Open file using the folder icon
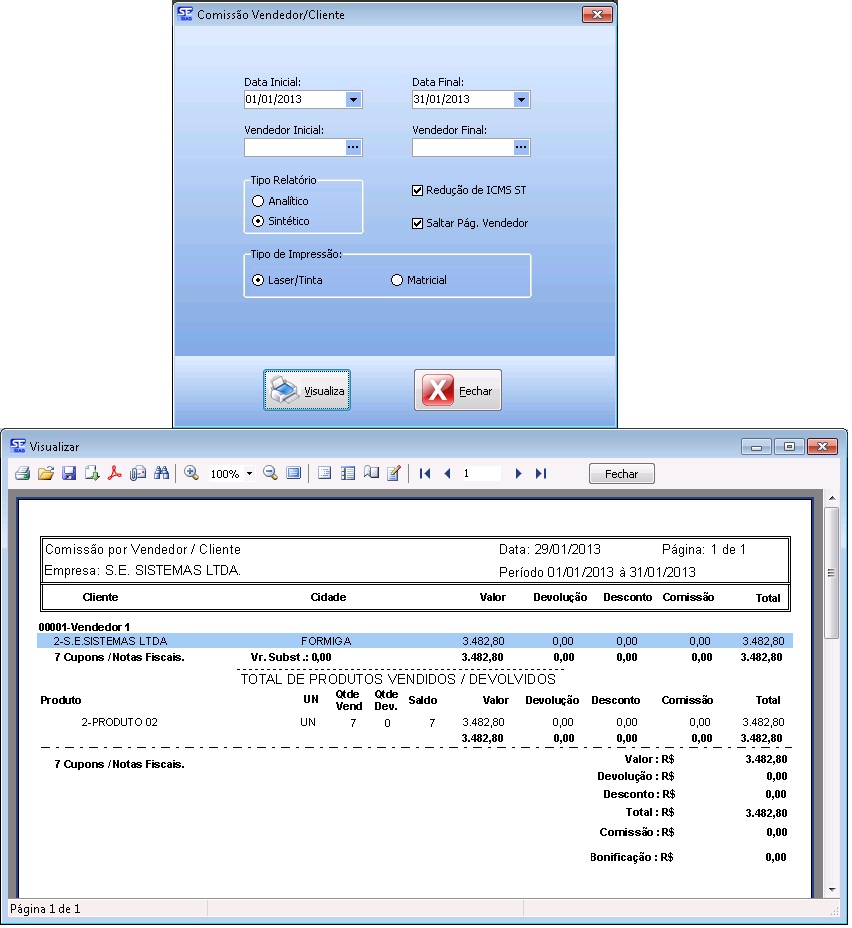 tap(45, 474)
